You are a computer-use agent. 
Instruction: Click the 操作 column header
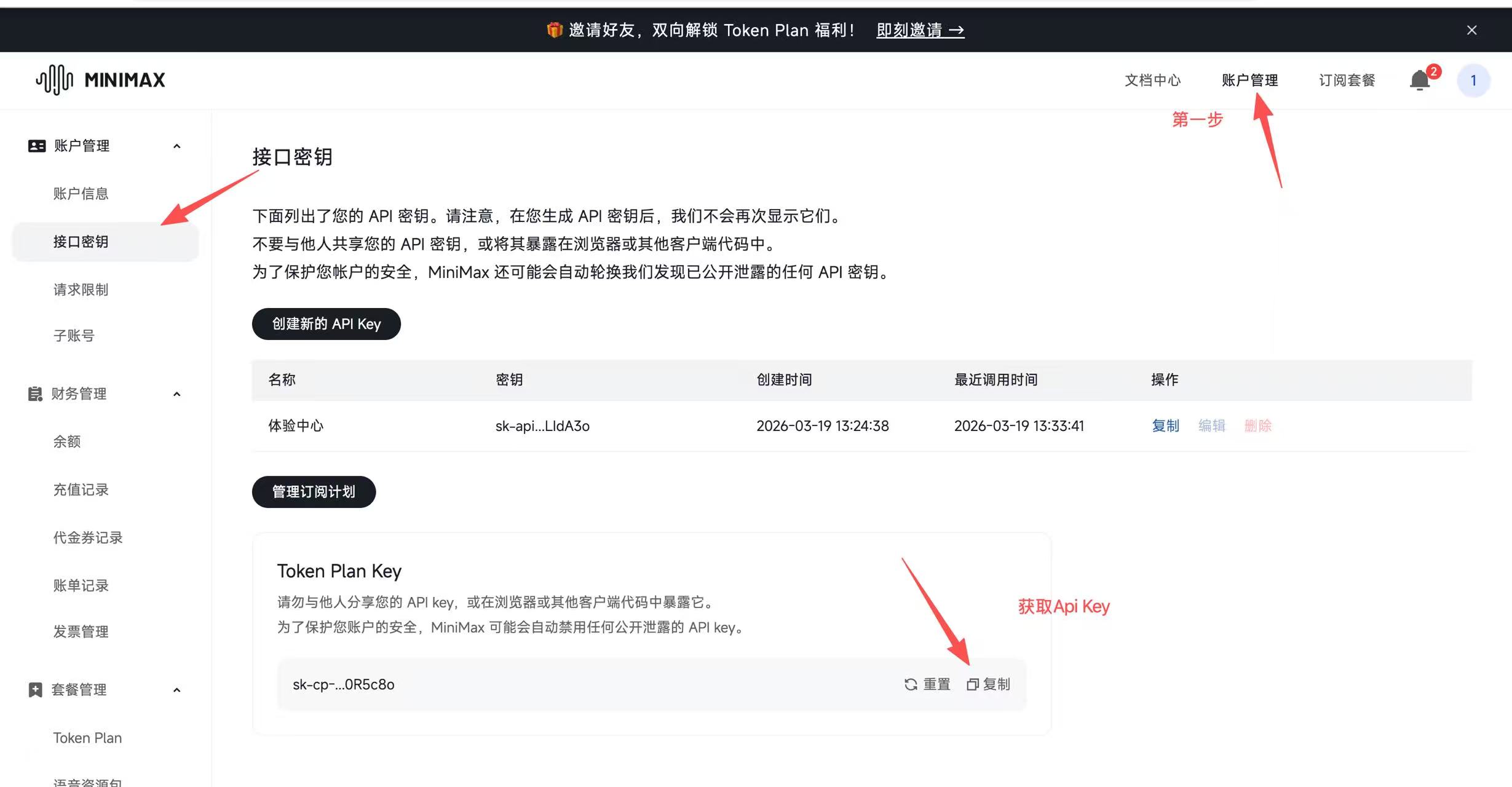tap(1165, 380)
